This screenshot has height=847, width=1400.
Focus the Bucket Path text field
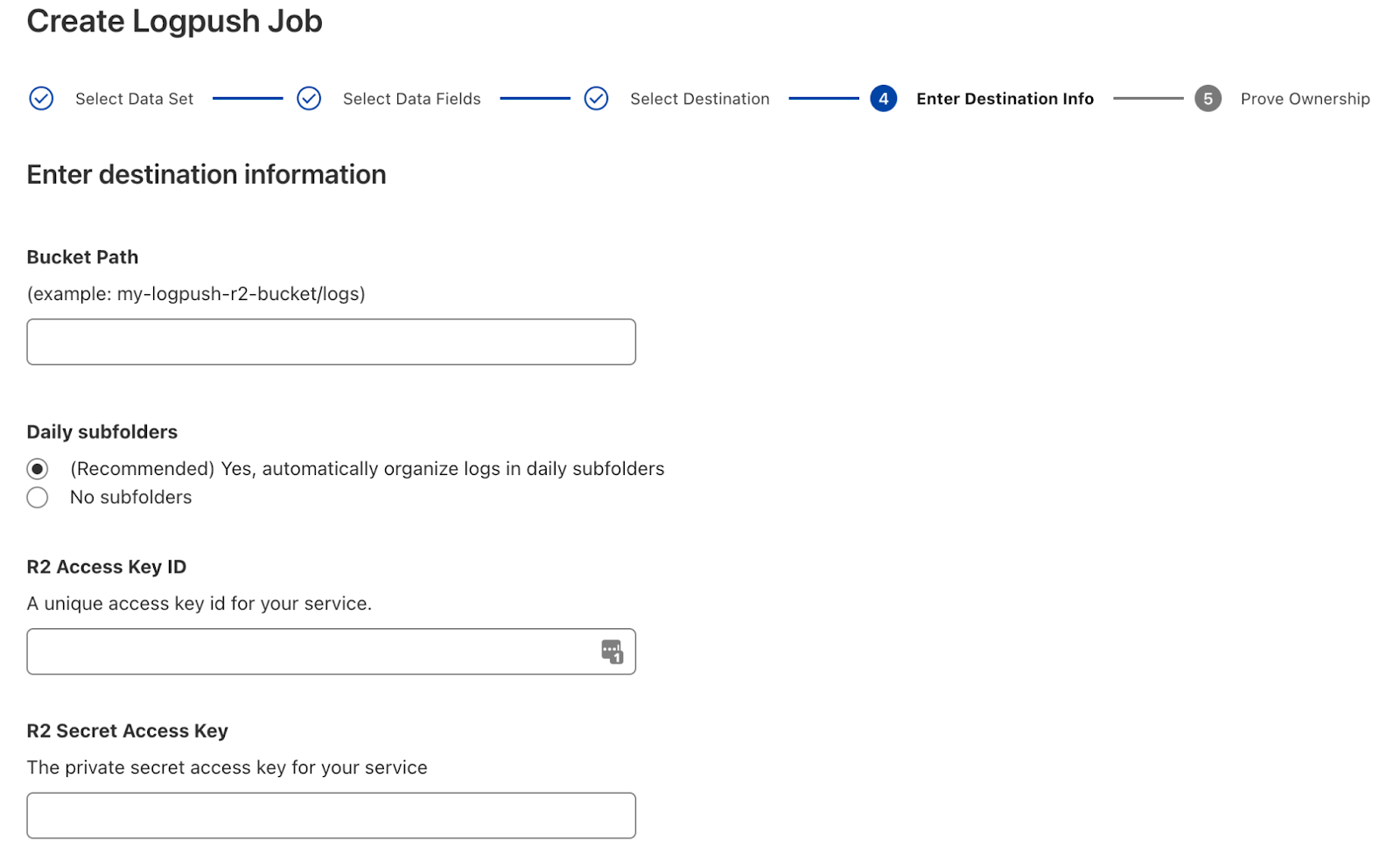[x=331, y=342]
